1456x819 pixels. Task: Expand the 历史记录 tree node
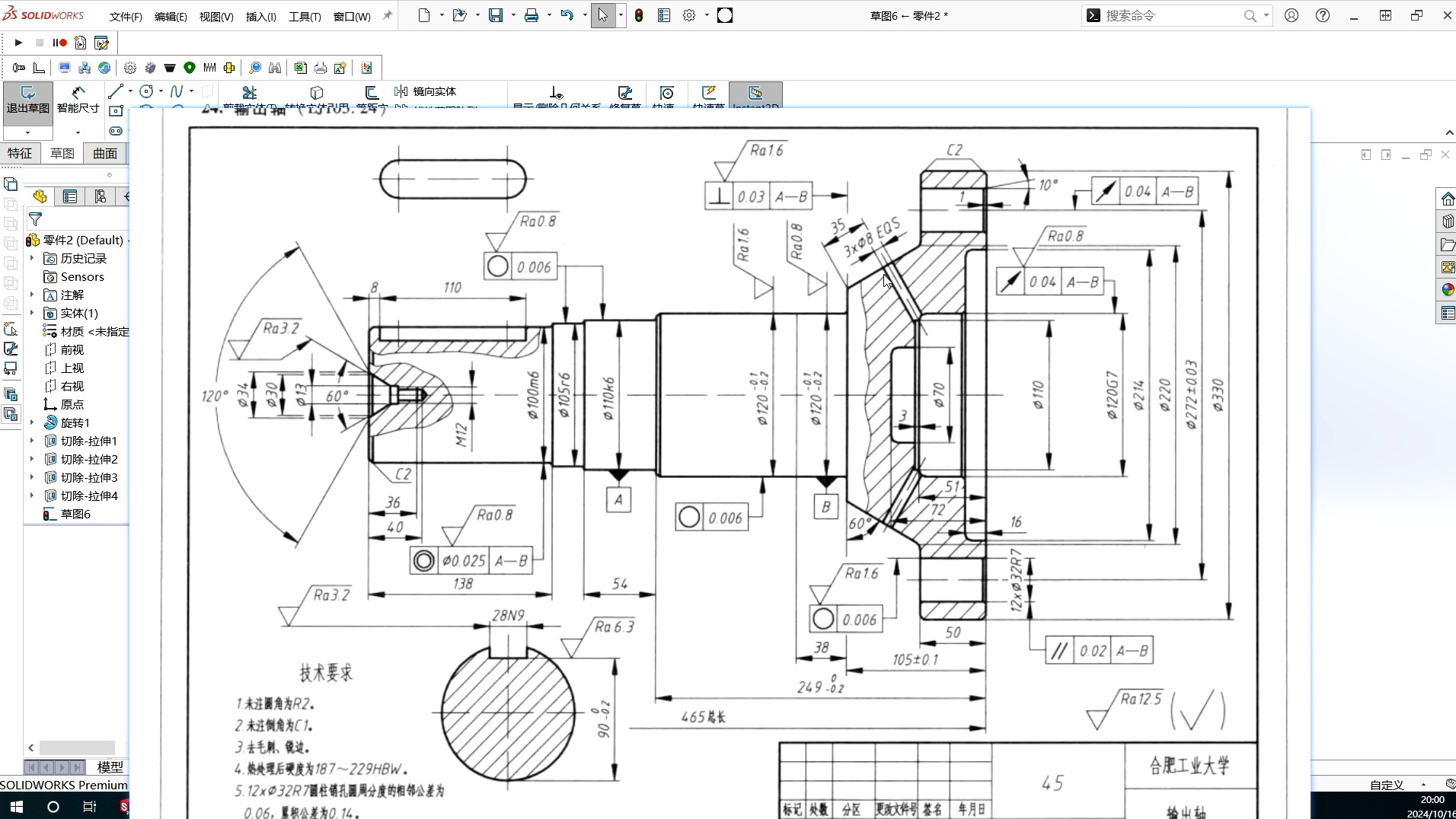32,259
